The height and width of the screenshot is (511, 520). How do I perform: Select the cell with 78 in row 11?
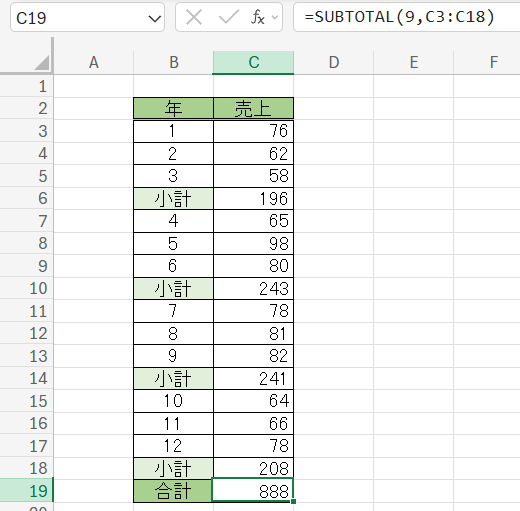pos(253,311)
